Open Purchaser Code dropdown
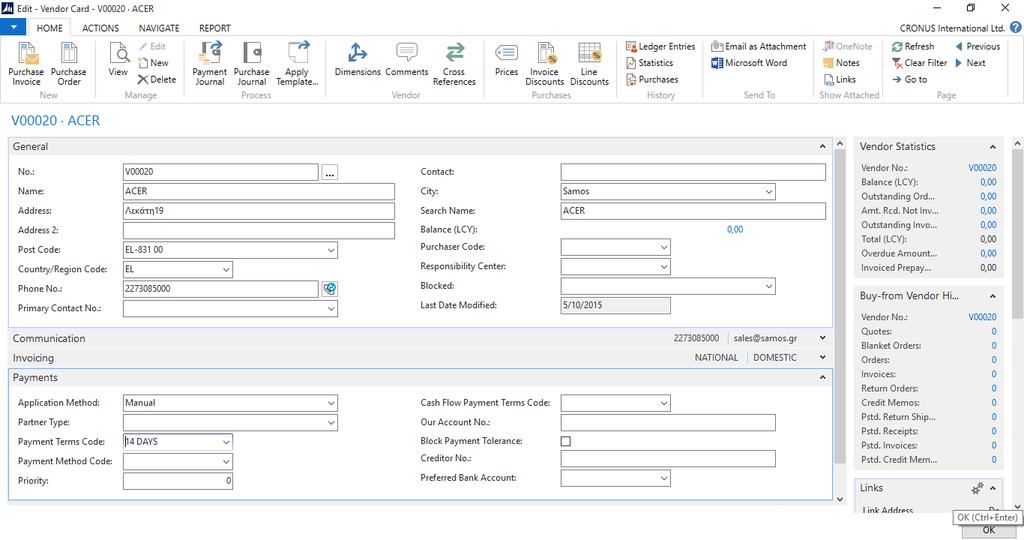 [664, 247]
